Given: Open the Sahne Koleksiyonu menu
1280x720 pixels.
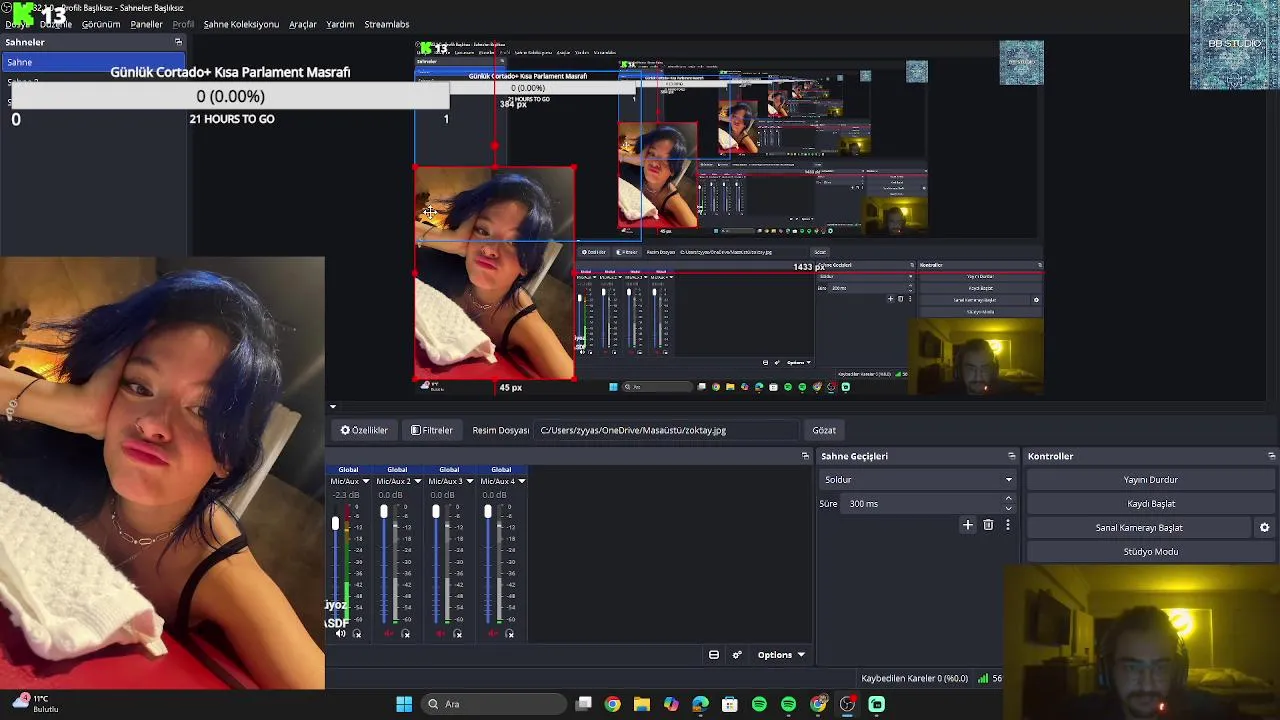Looking at the screenshot, I should pyautogui.click(x=241, y=24).
